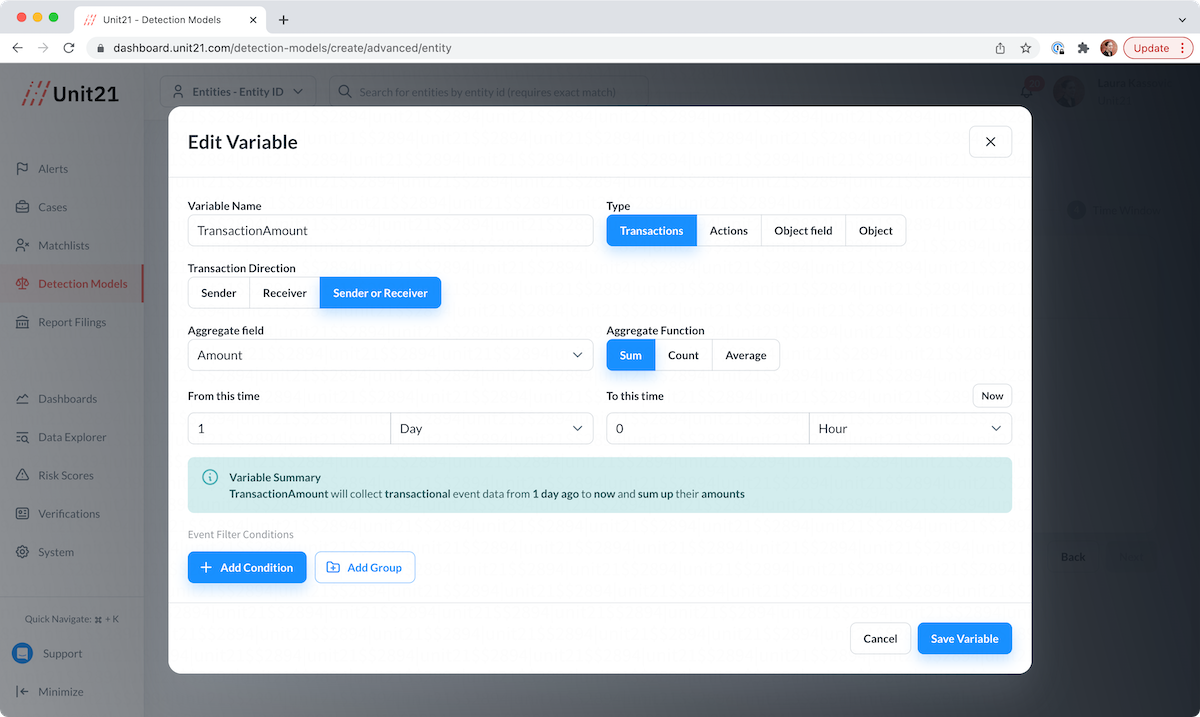The image size is (1200, 717).
Task: Click the Cases briefcase icon
Action: [x=22, y=207]
